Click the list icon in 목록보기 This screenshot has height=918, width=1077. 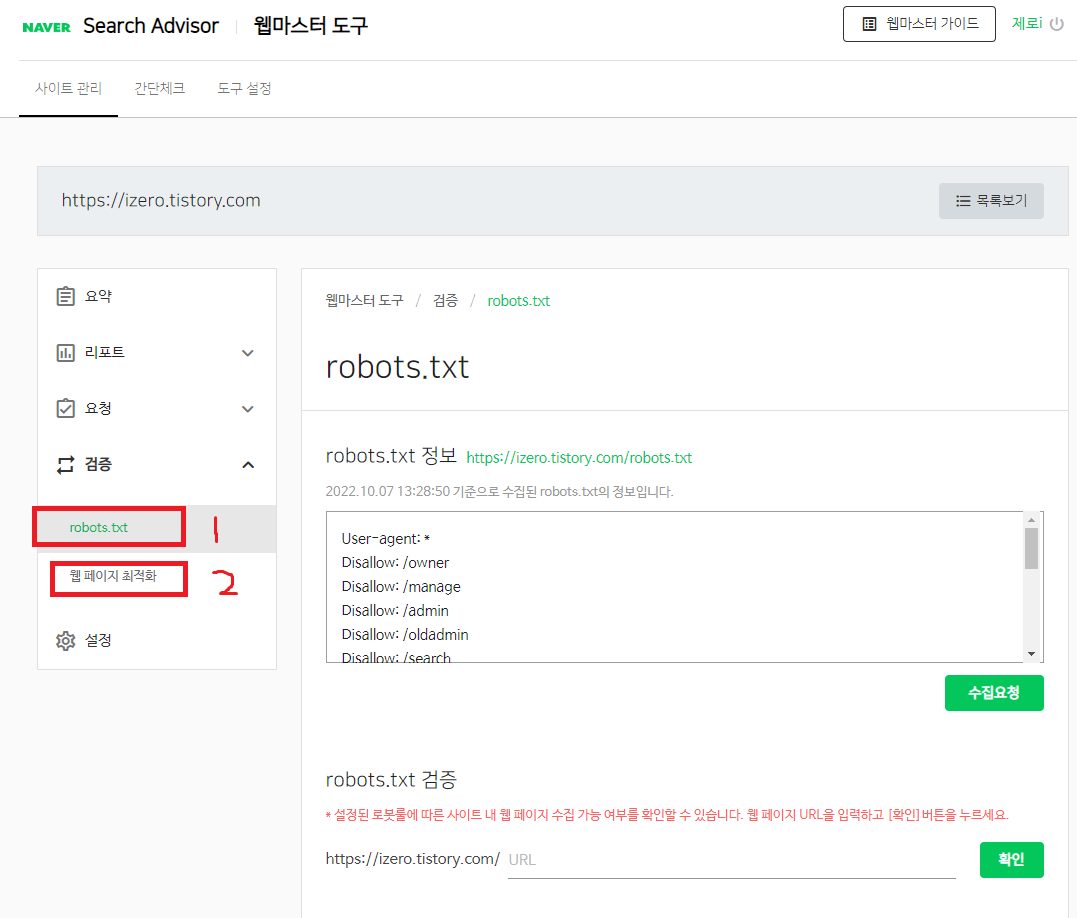963,200
